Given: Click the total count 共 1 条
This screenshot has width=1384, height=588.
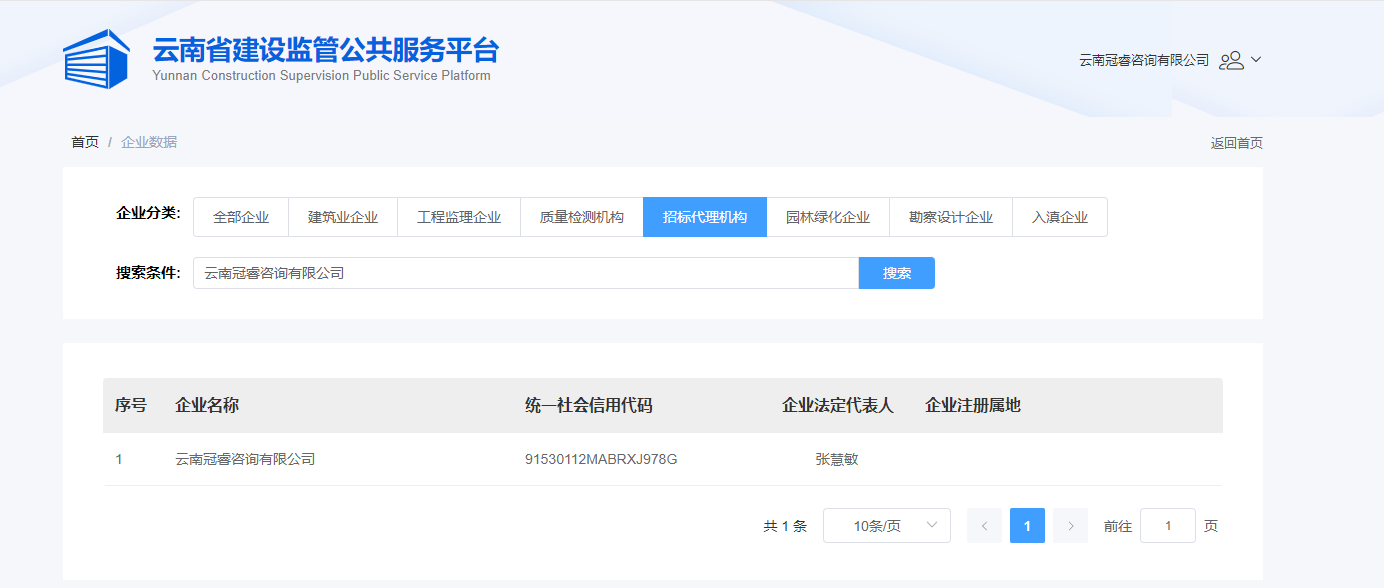Looking at the screenshot, I should [x=785, y=526].
